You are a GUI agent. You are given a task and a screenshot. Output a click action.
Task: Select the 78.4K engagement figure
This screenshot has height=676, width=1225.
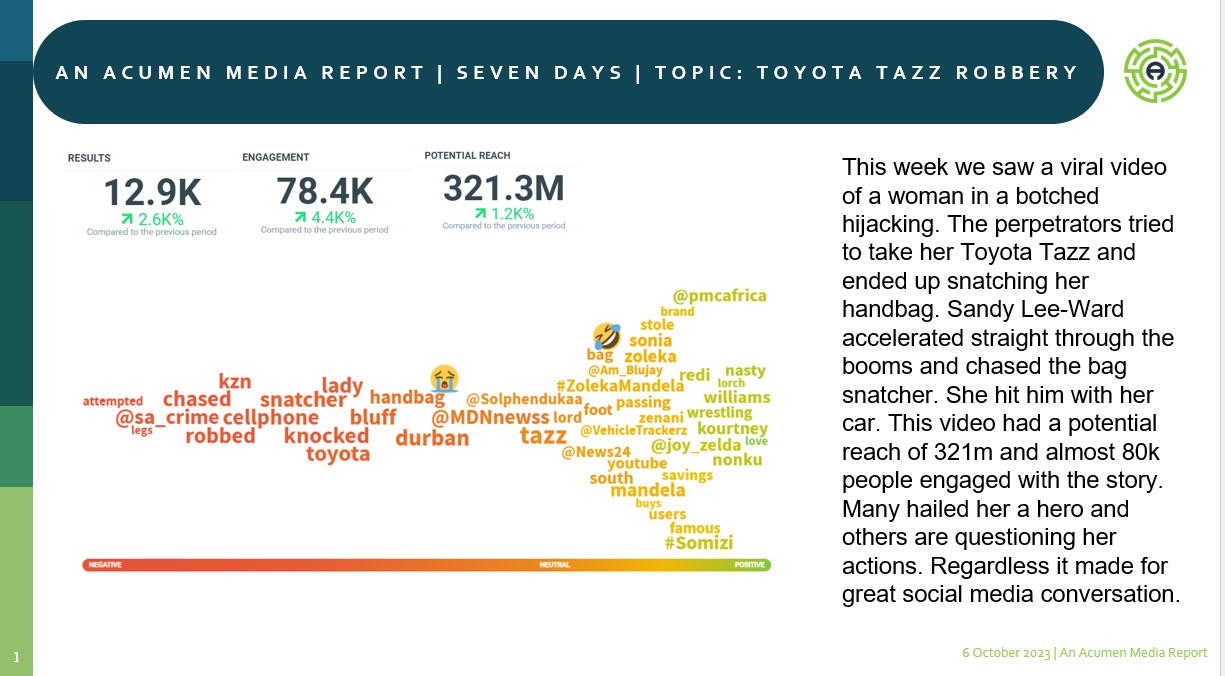tap(325, 191)
